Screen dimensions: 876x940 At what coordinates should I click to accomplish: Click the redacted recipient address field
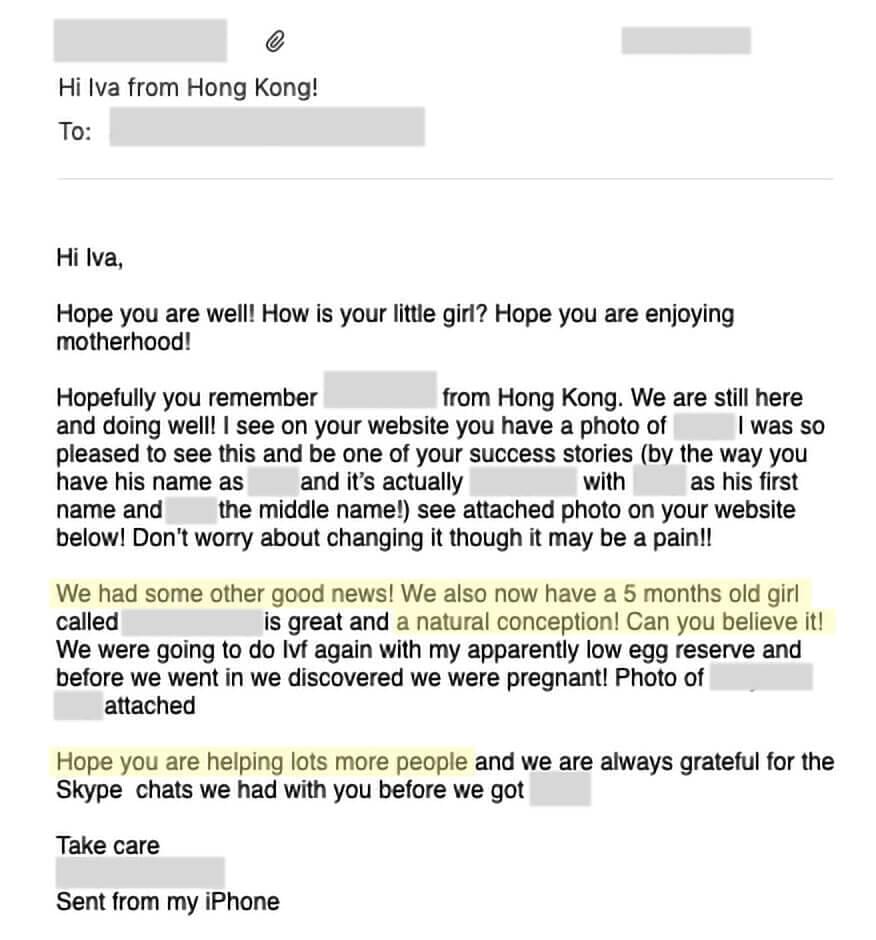267,127
